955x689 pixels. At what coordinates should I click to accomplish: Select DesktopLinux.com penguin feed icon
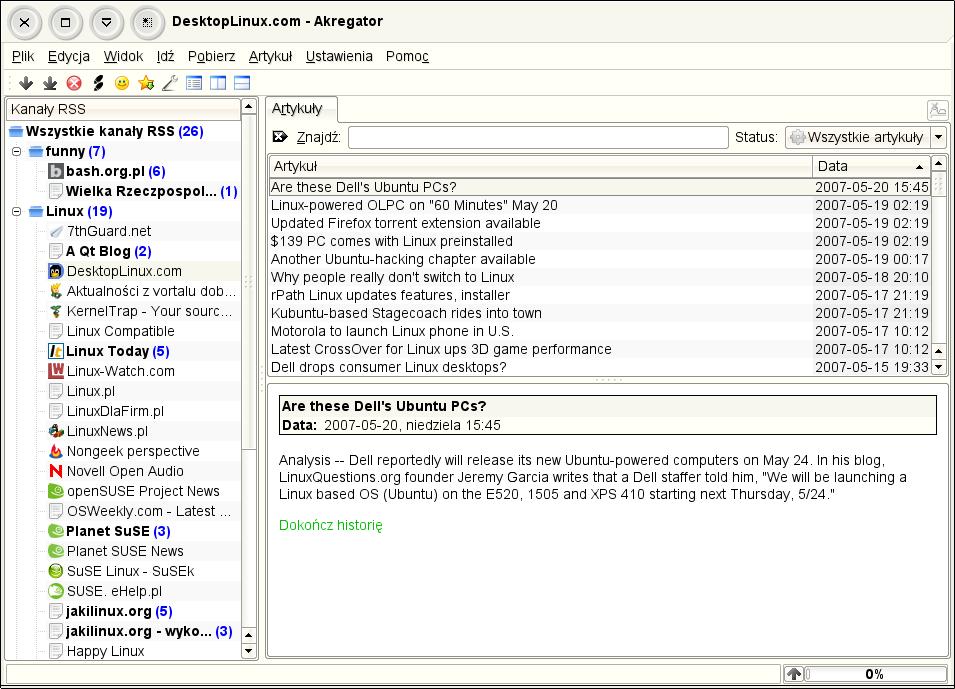click(56, 271)
